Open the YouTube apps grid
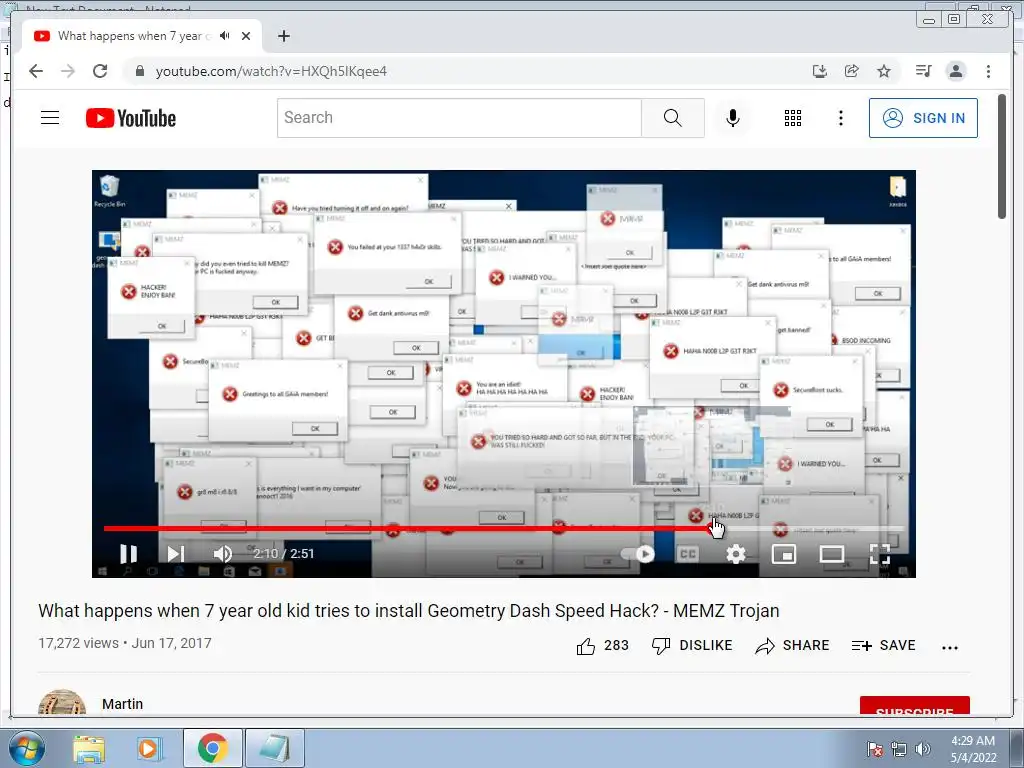This screenshot has width=1024, height=768. click(793, 118)
